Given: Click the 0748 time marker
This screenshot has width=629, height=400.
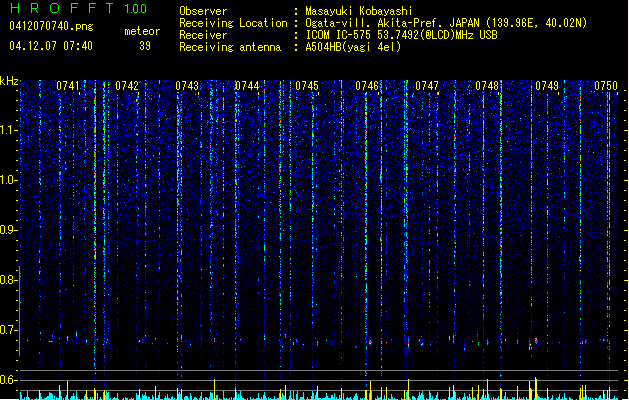Looking at the screenshot, I should coord(487,86).
